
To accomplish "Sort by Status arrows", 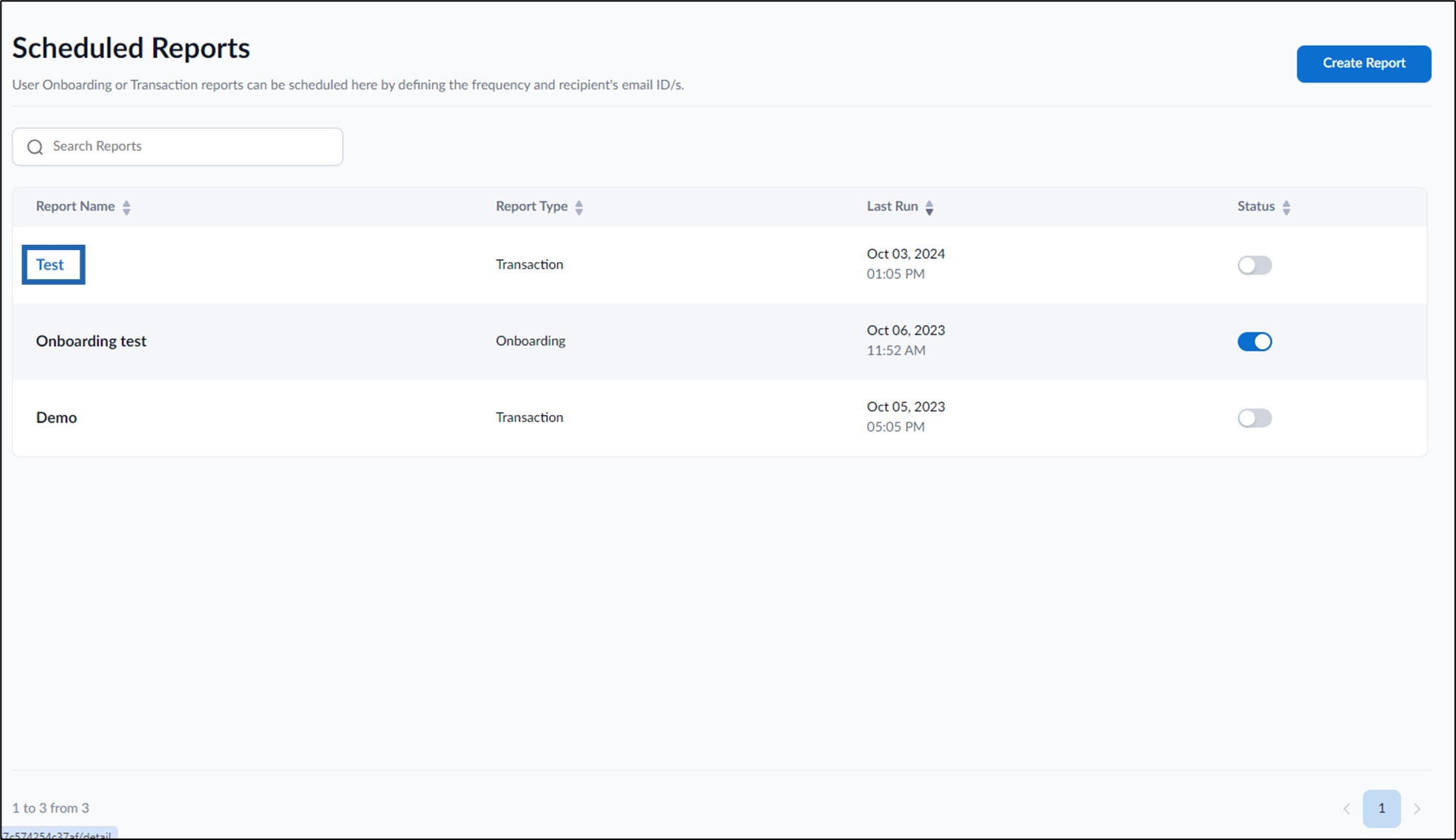I will [1286, 207].
